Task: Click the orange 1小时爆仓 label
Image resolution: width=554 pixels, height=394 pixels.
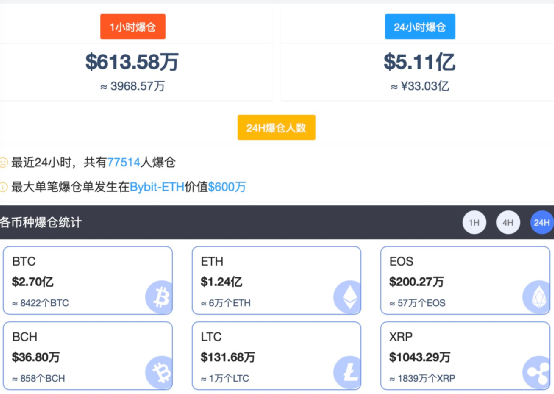Action: pos(133,27)
